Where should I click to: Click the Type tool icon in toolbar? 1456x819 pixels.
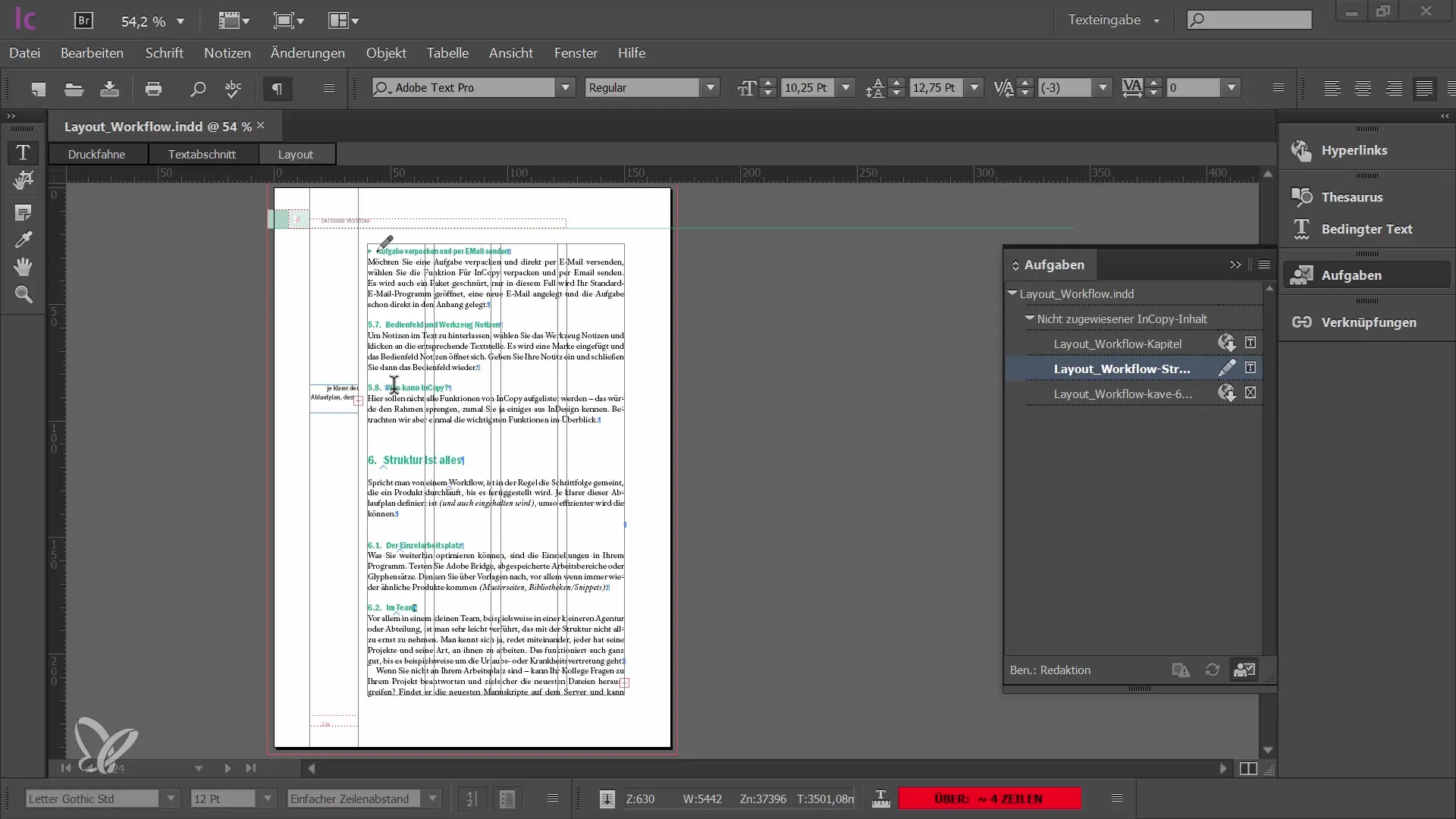click(22, 152)
